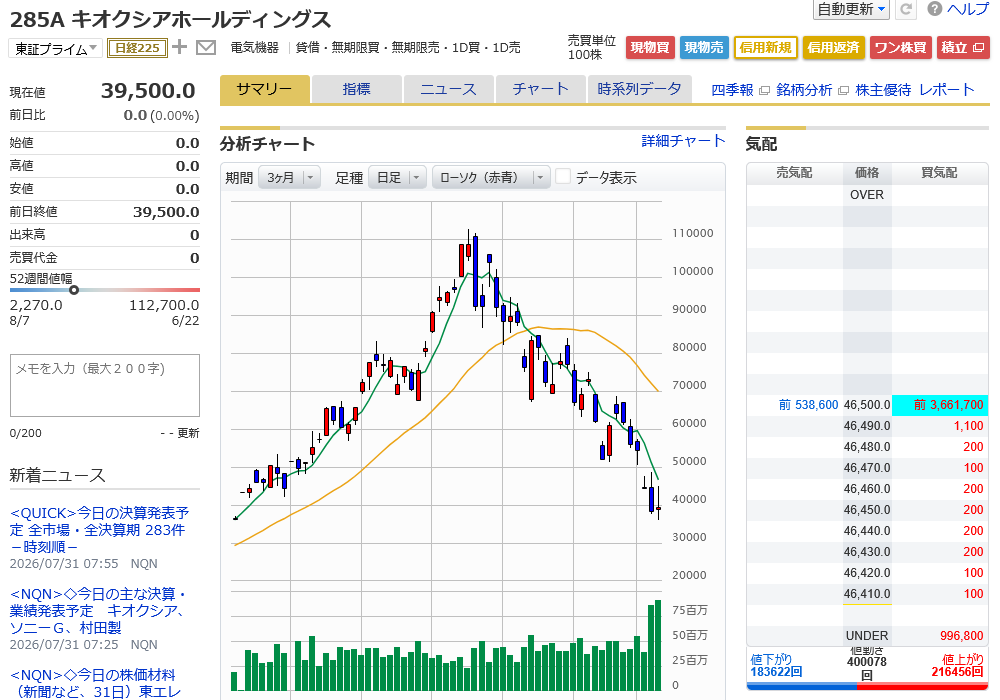1000x700 pixels.
Task: Click the 46,420.0 price row
Action: coord(867,573)
